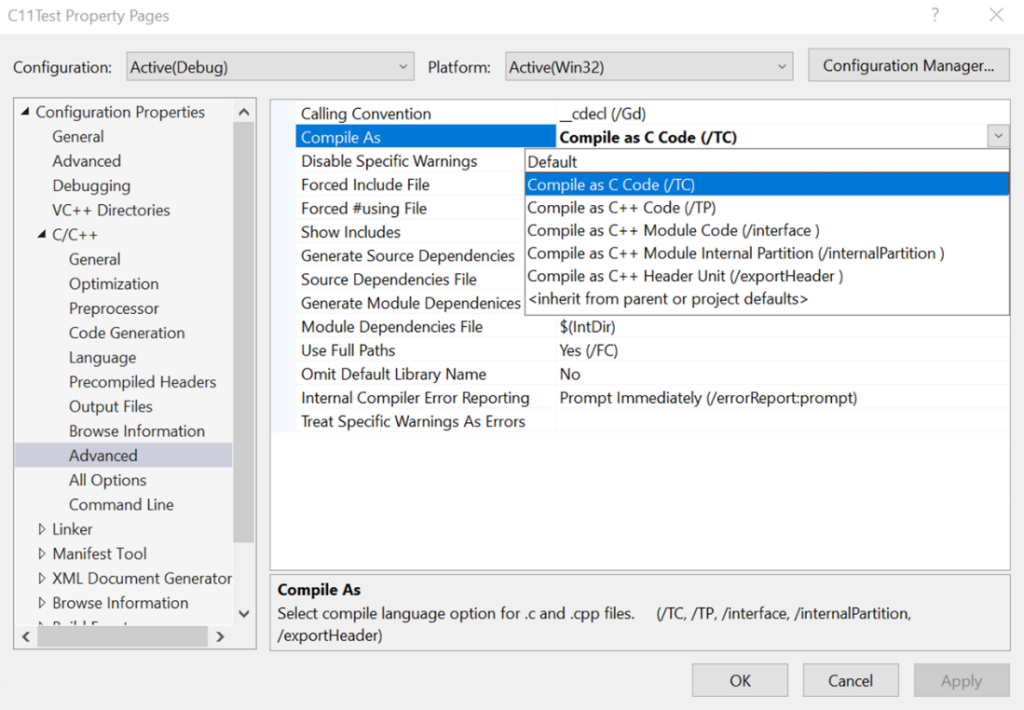Open the Command Line page

pos(119,504)
